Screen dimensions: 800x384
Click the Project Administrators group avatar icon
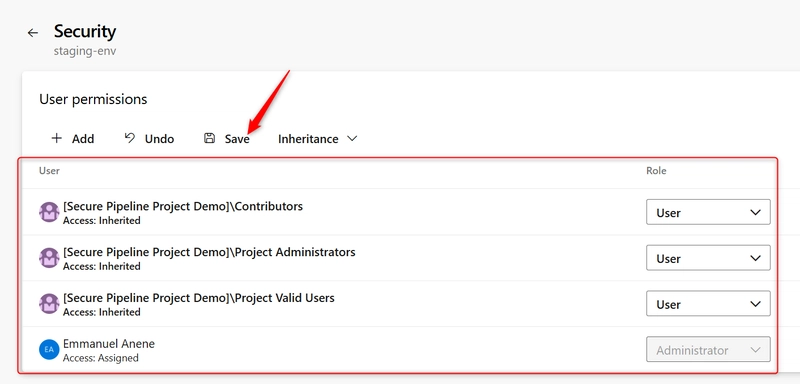49,258
